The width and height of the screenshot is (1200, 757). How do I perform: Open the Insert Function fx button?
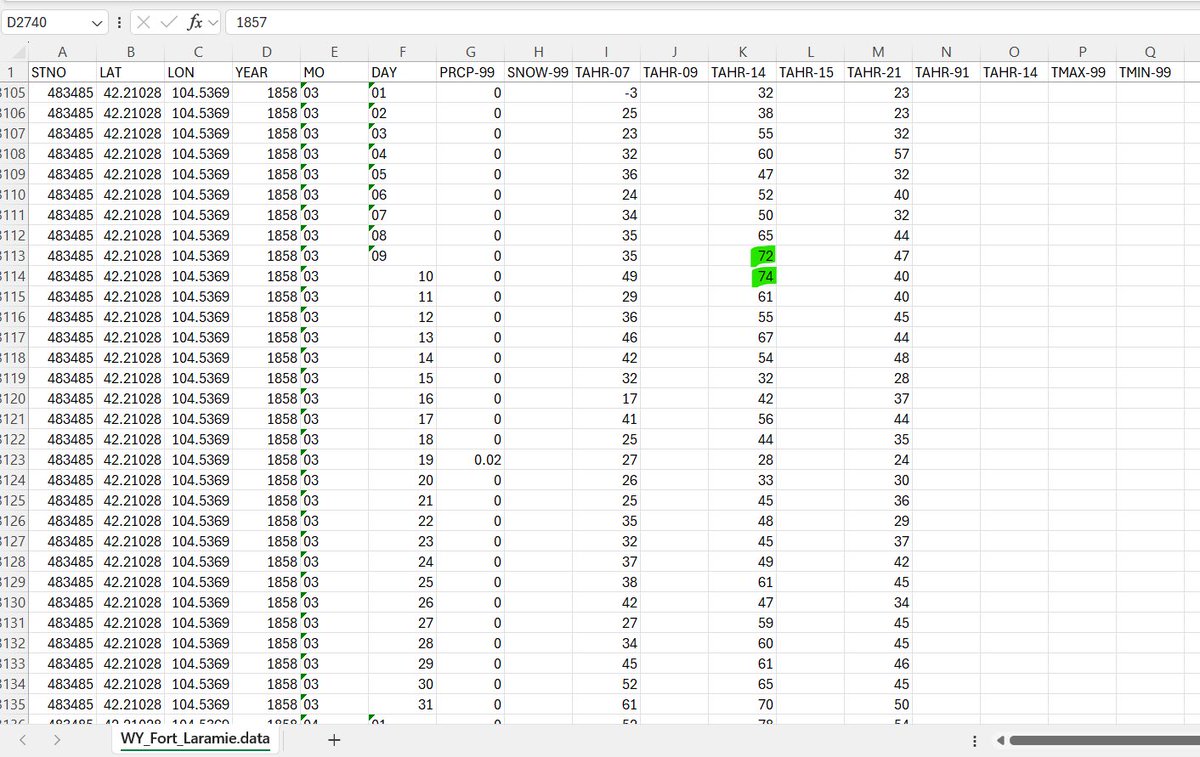click(195, 21)
